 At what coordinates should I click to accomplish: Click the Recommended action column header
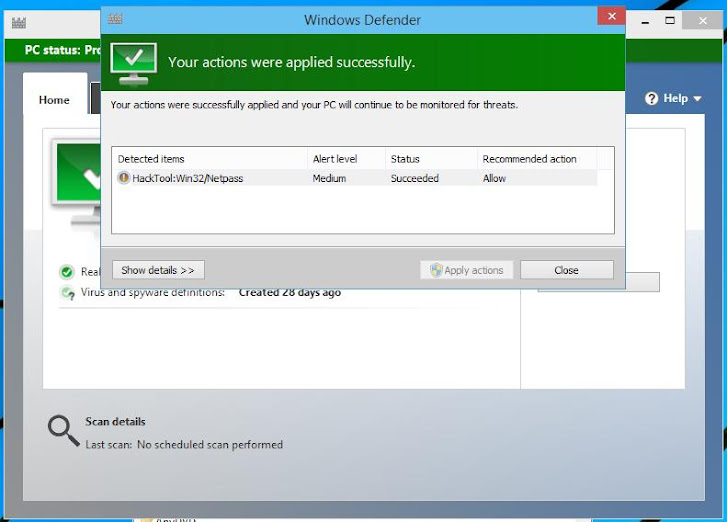pyautogui.click(x=537, y=159)
